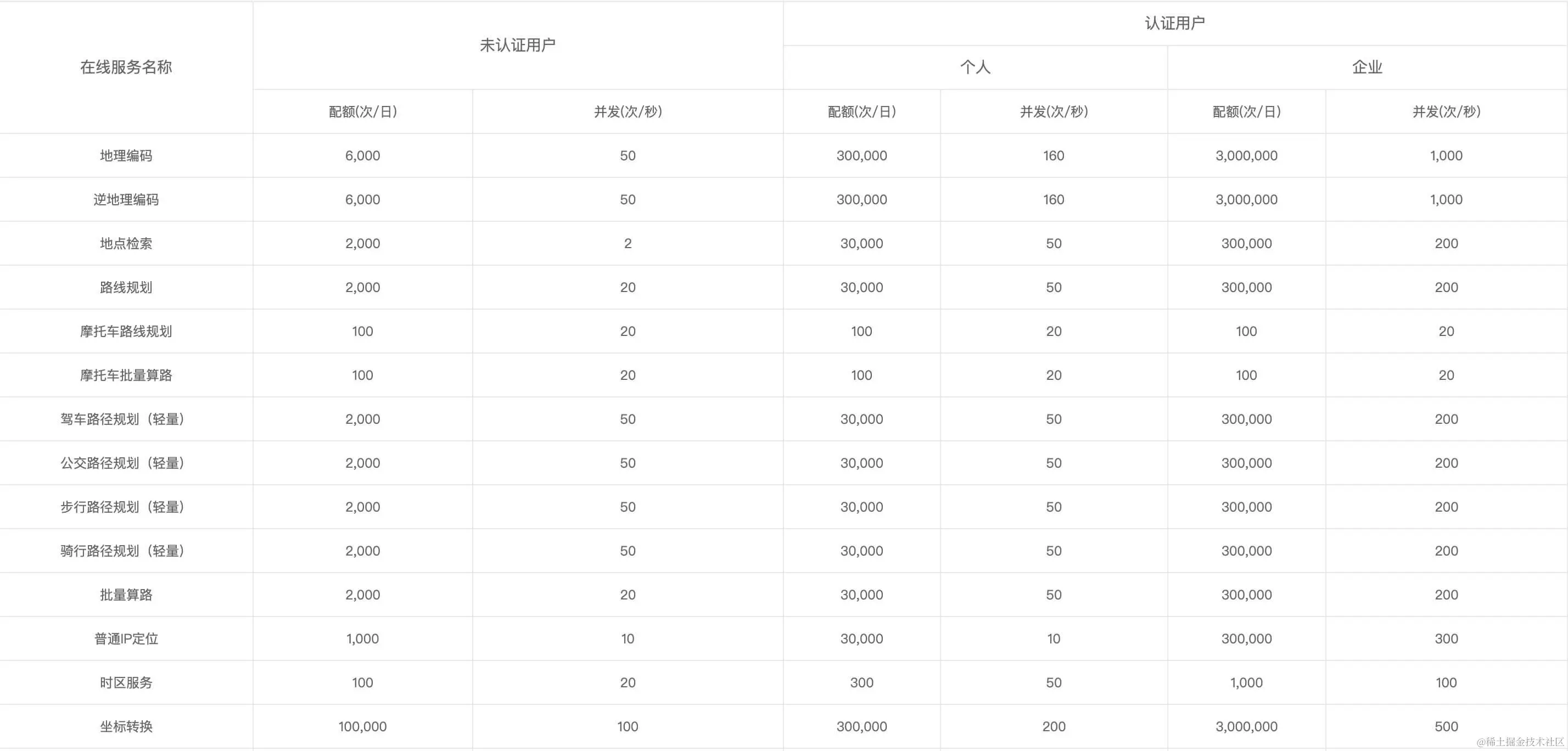This screenshot has height=751, width=1568.
Task: Select the 驾车路径规划（轻量）row label
Action: click(x=125, y=419)
